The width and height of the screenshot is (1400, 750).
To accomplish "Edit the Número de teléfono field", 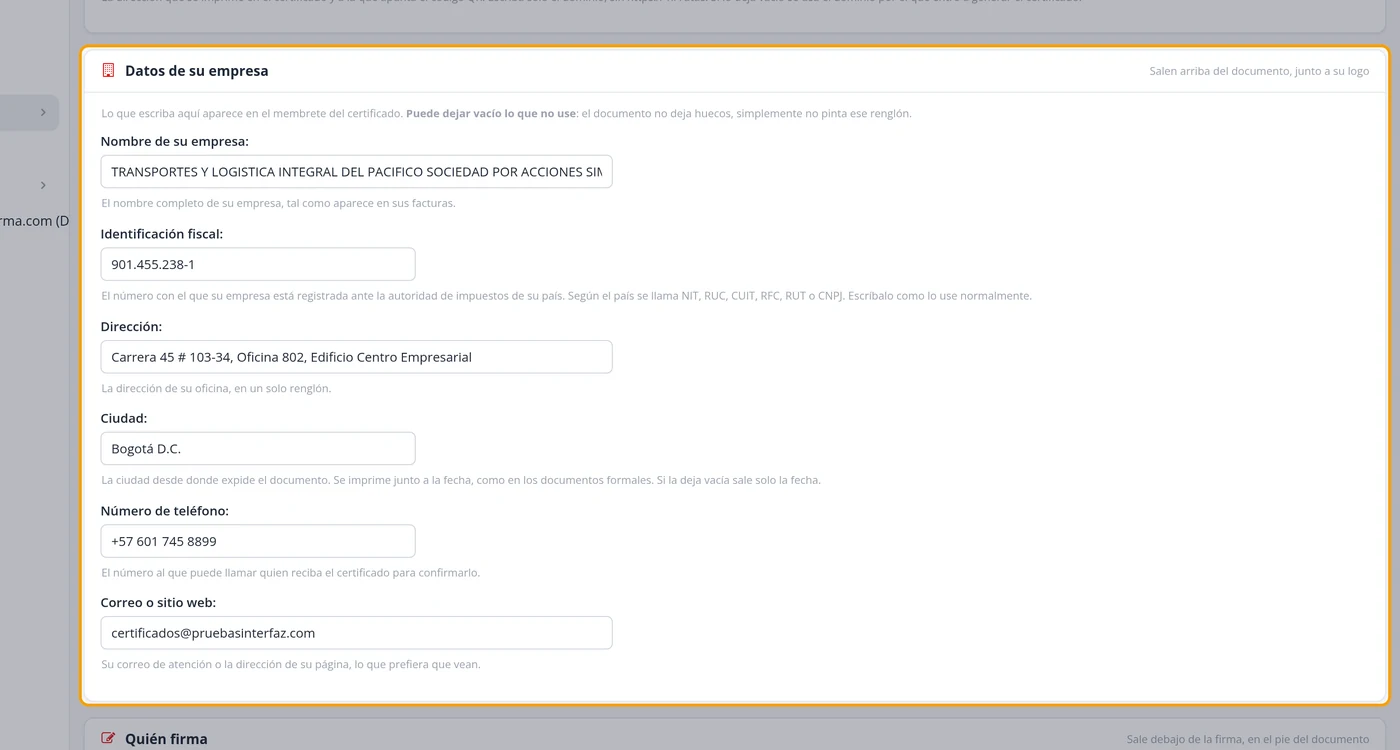I will coord(258,541).
